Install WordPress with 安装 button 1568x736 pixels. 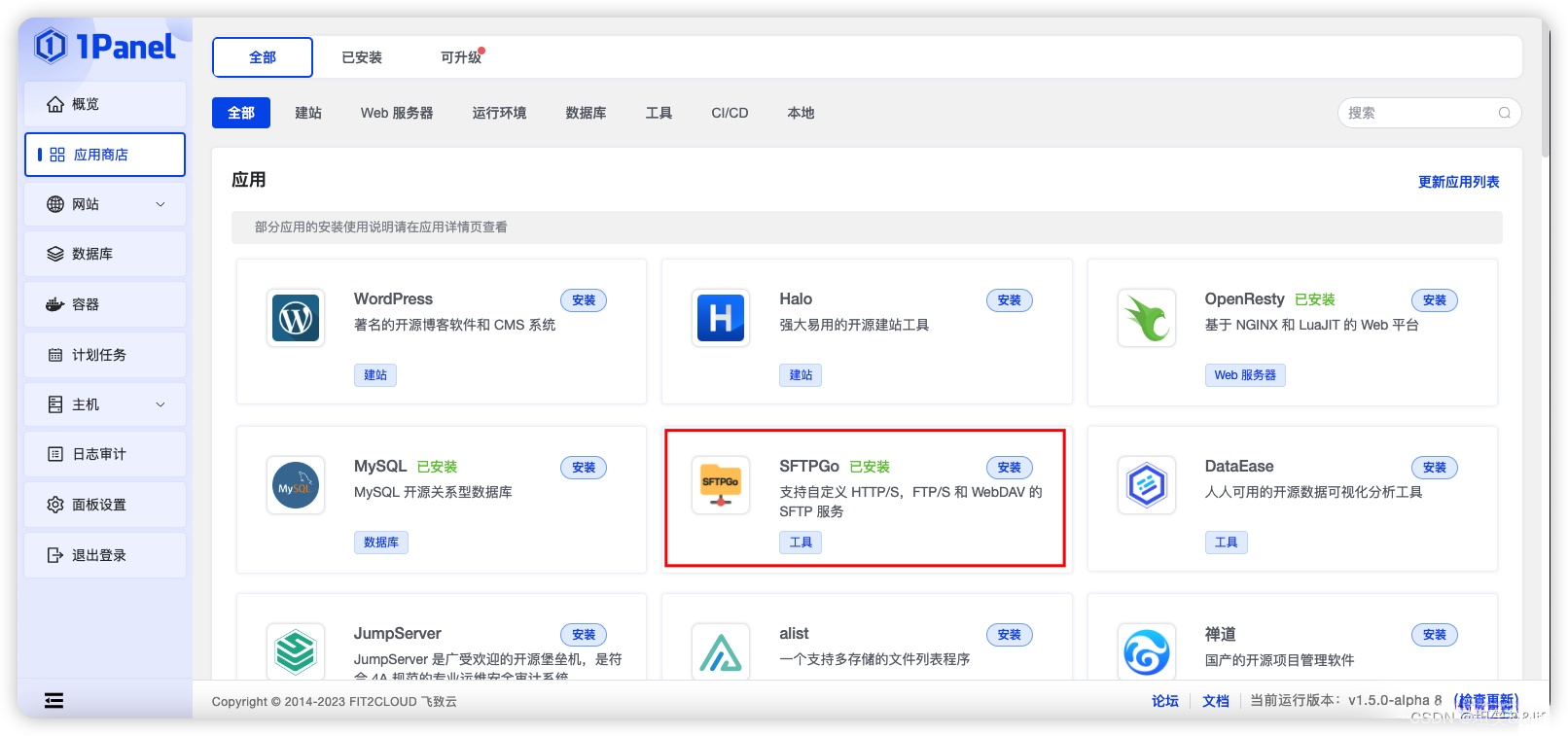(584, 300)
